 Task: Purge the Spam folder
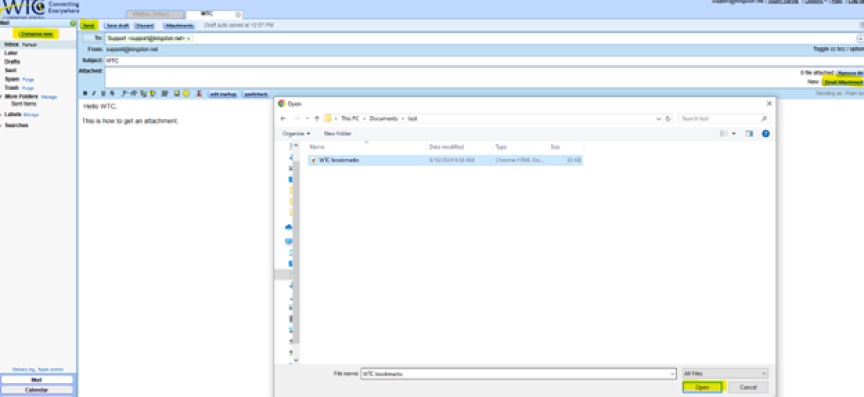click(28, 79)
